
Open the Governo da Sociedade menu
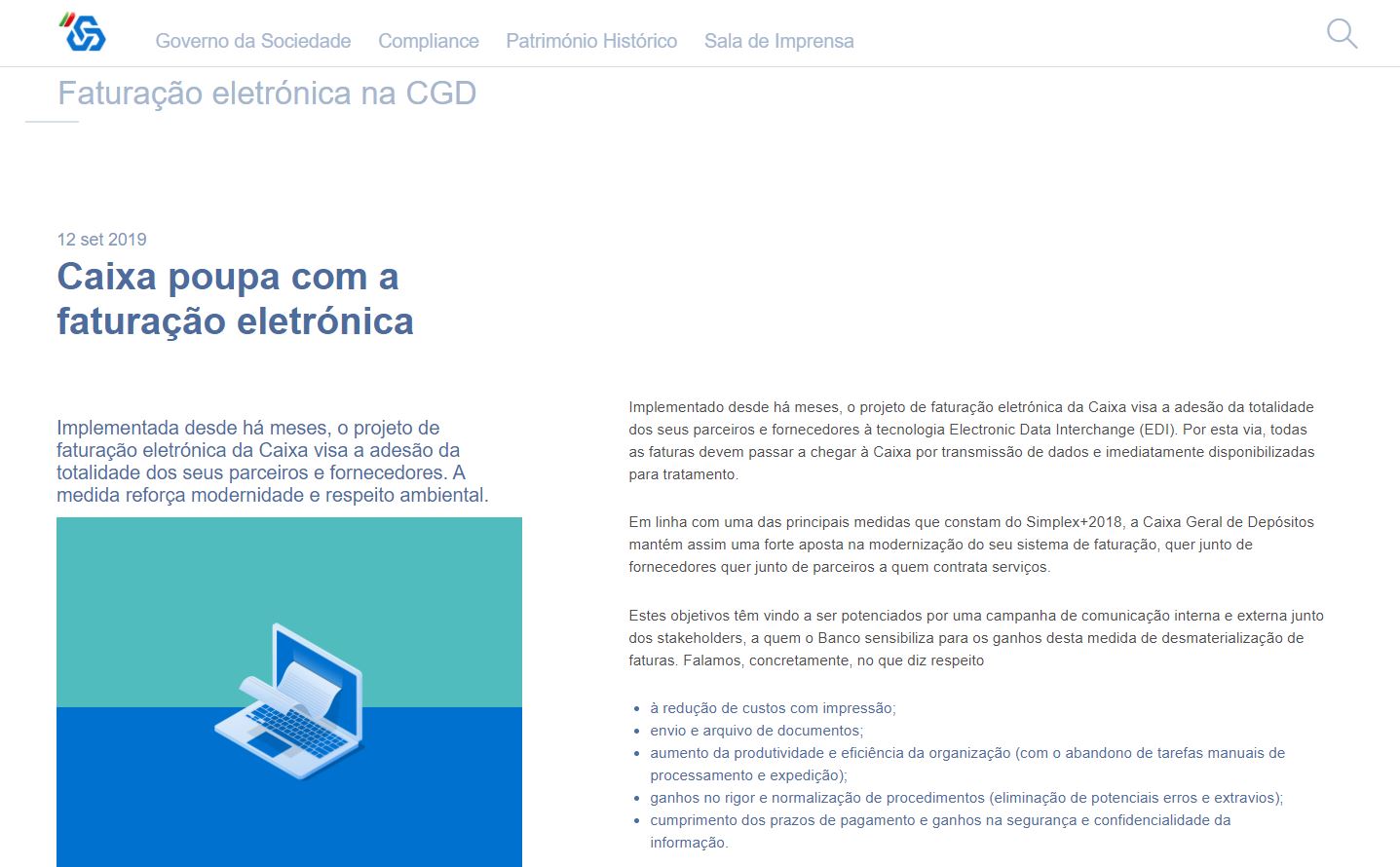pos(252,41)
